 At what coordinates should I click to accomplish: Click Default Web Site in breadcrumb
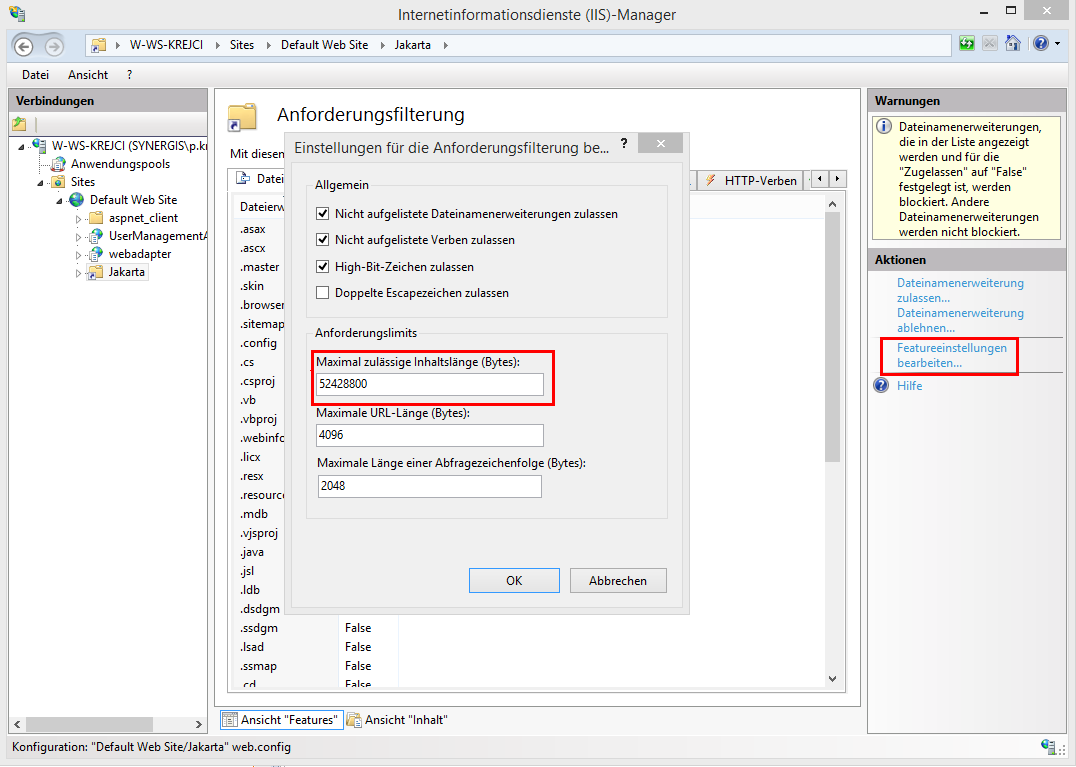(325, 45)
